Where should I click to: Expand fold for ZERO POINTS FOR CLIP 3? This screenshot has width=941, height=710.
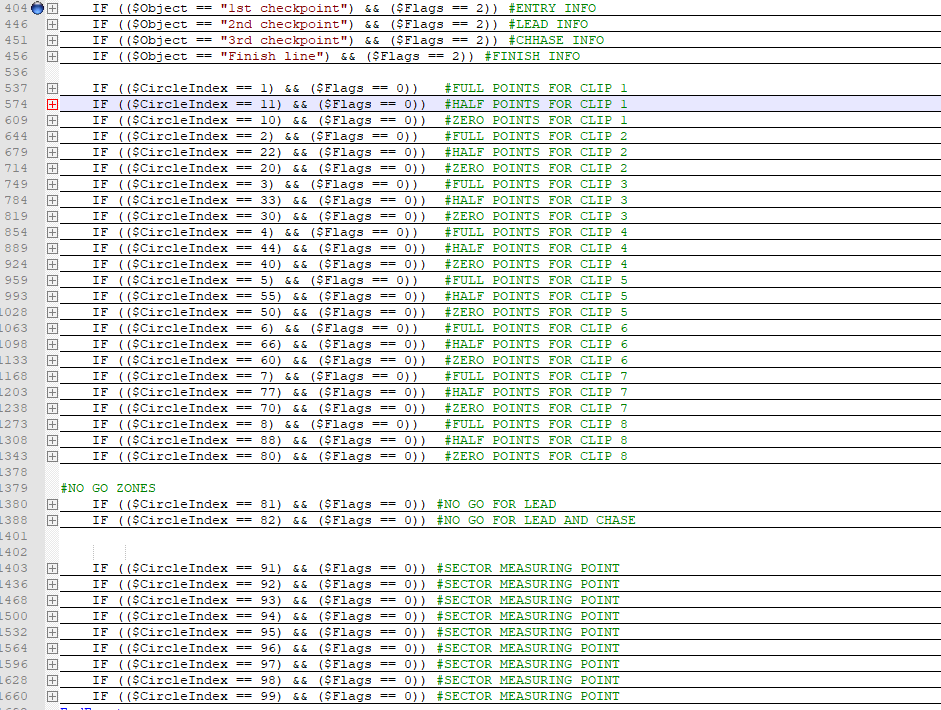[x=52, y=217]
